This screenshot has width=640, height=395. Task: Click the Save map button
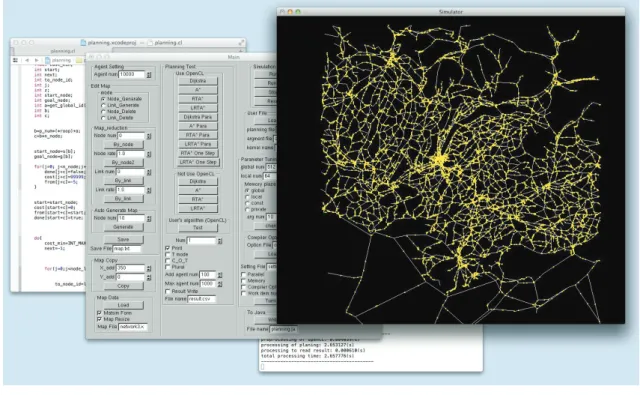click(x=123, y=240)
